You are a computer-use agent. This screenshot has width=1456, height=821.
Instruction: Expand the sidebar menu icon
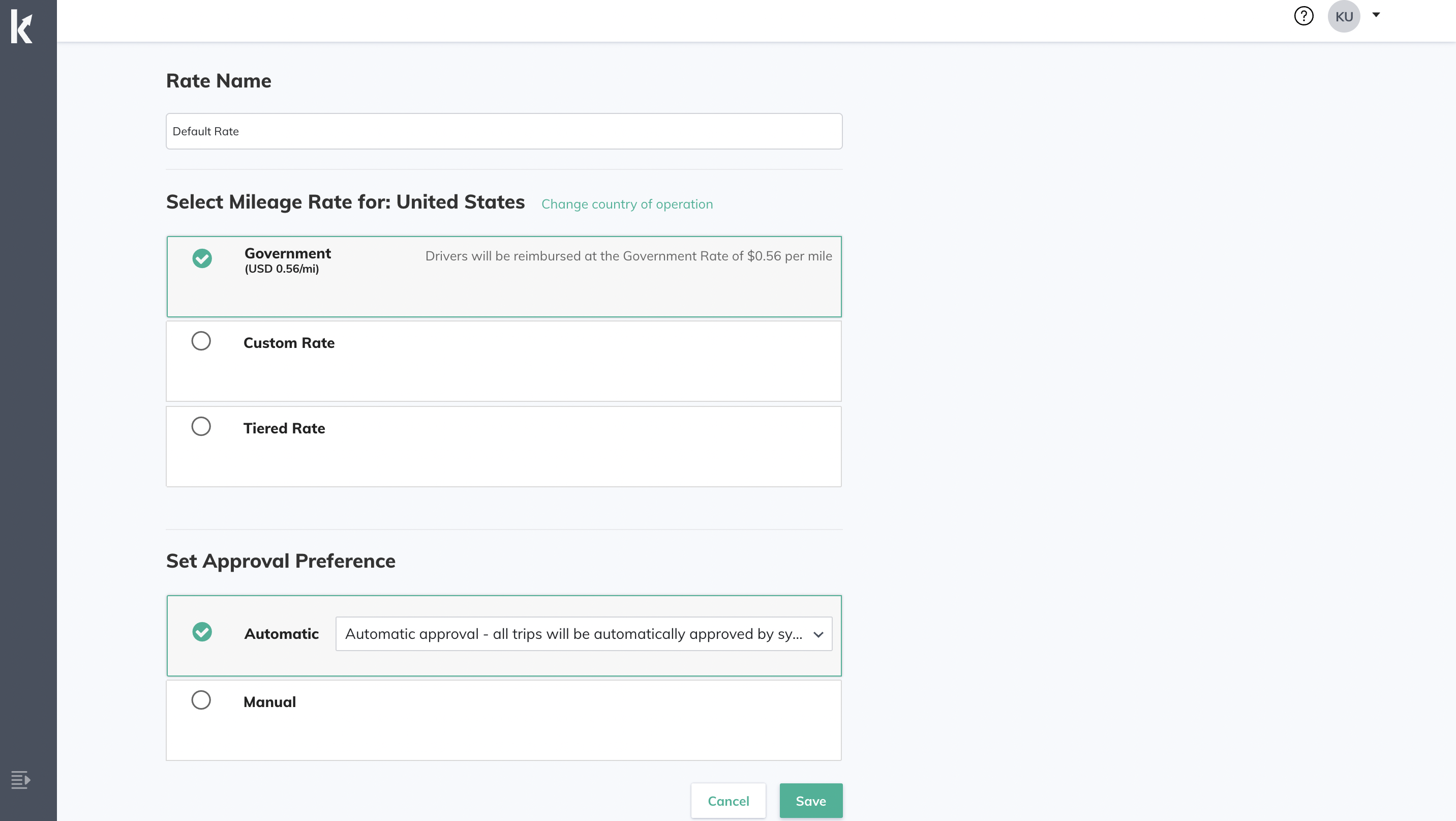pos(20,780)
